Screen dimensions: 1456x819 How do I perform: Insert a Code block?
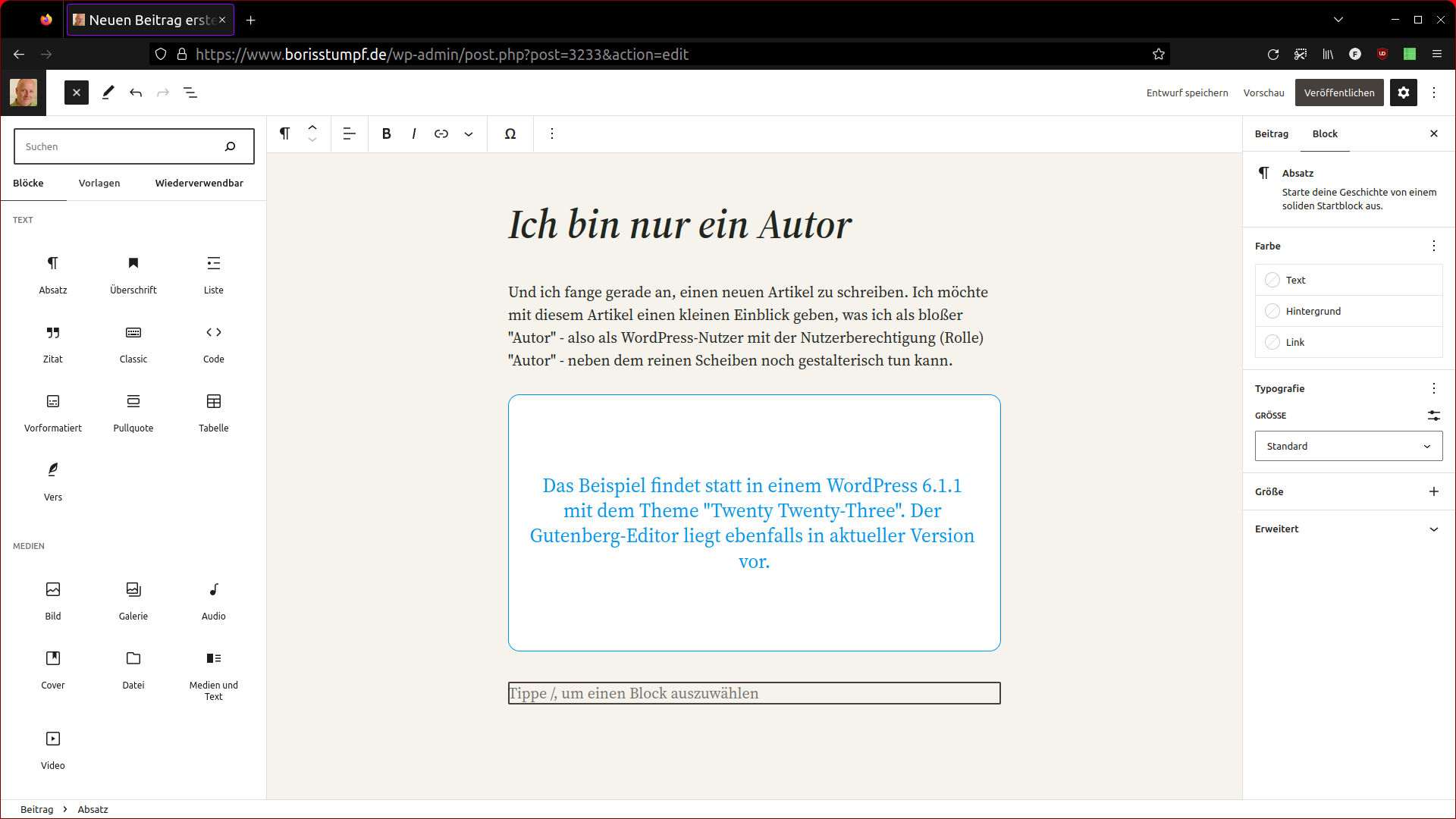(x=214, y=344)
